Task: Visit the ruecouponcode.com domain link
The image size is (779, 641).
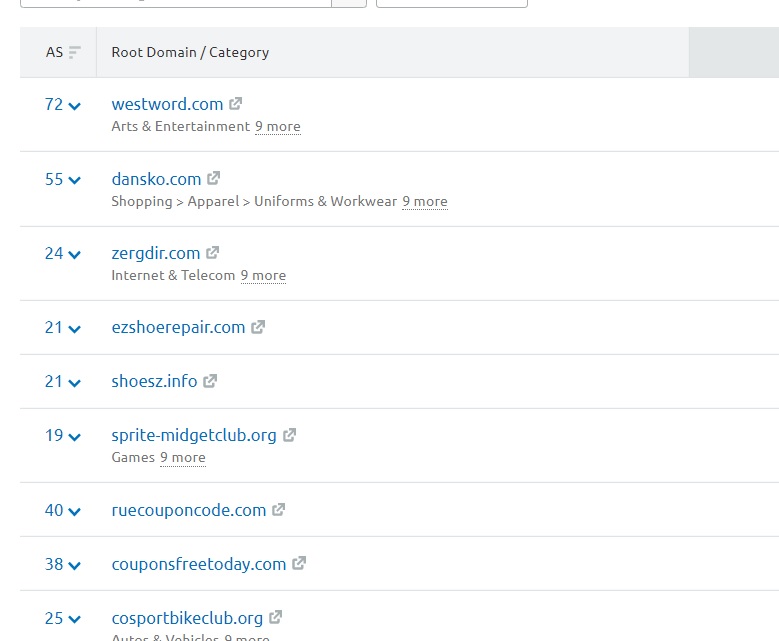Action: click(189, 510)
